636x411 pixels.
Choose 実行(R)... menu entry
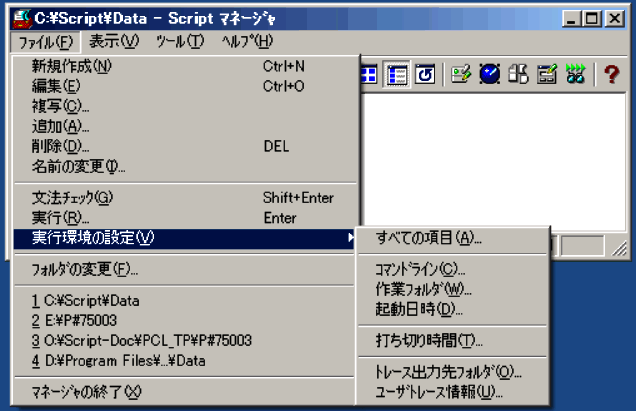click(185, 218)
